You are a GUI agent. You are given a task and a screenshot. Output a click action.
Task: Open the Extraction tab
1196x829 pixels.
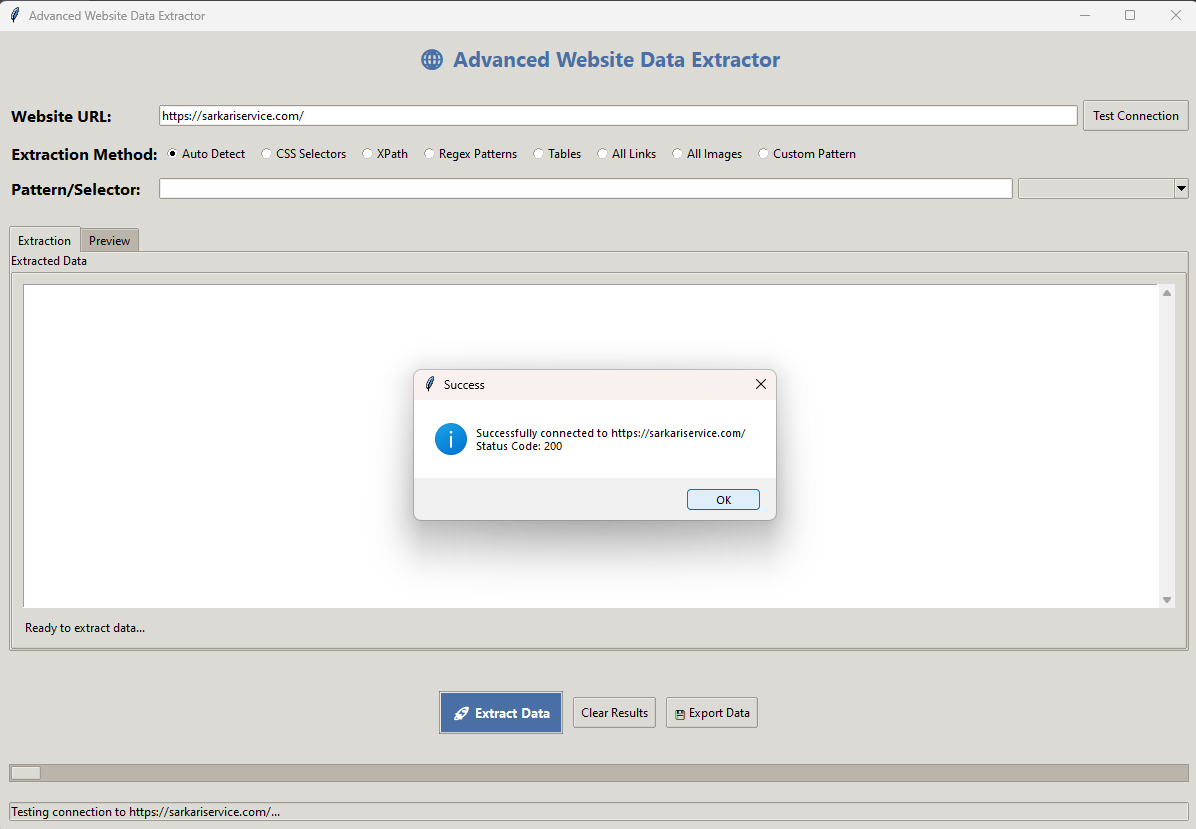(x=45, y=241)
